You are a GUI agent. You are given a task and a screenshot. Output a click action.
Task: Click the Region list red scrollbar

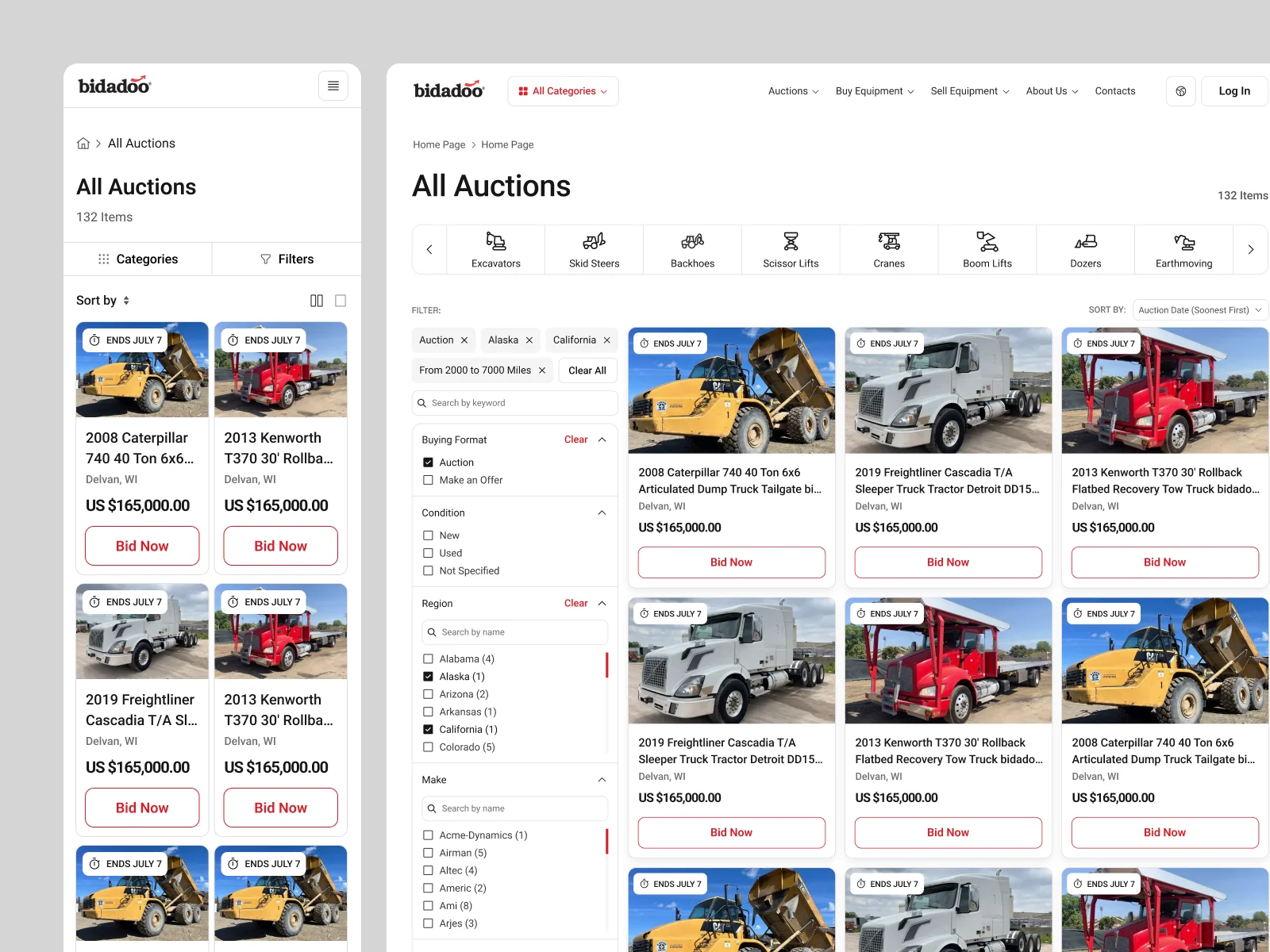(x=607, y=665)
